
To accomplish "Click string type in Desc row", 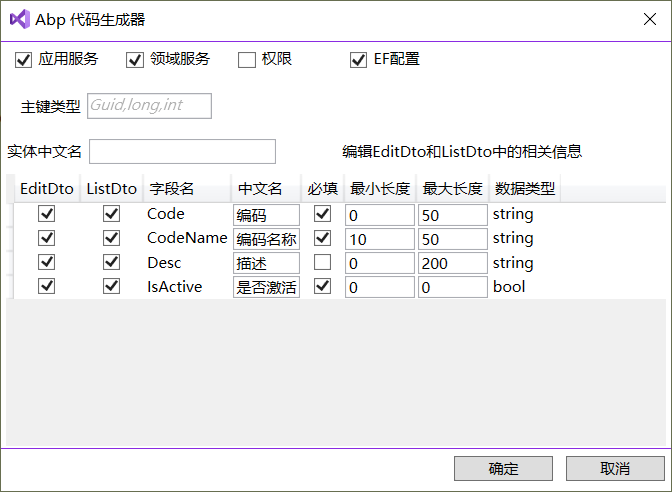I will tap(513, 263).
